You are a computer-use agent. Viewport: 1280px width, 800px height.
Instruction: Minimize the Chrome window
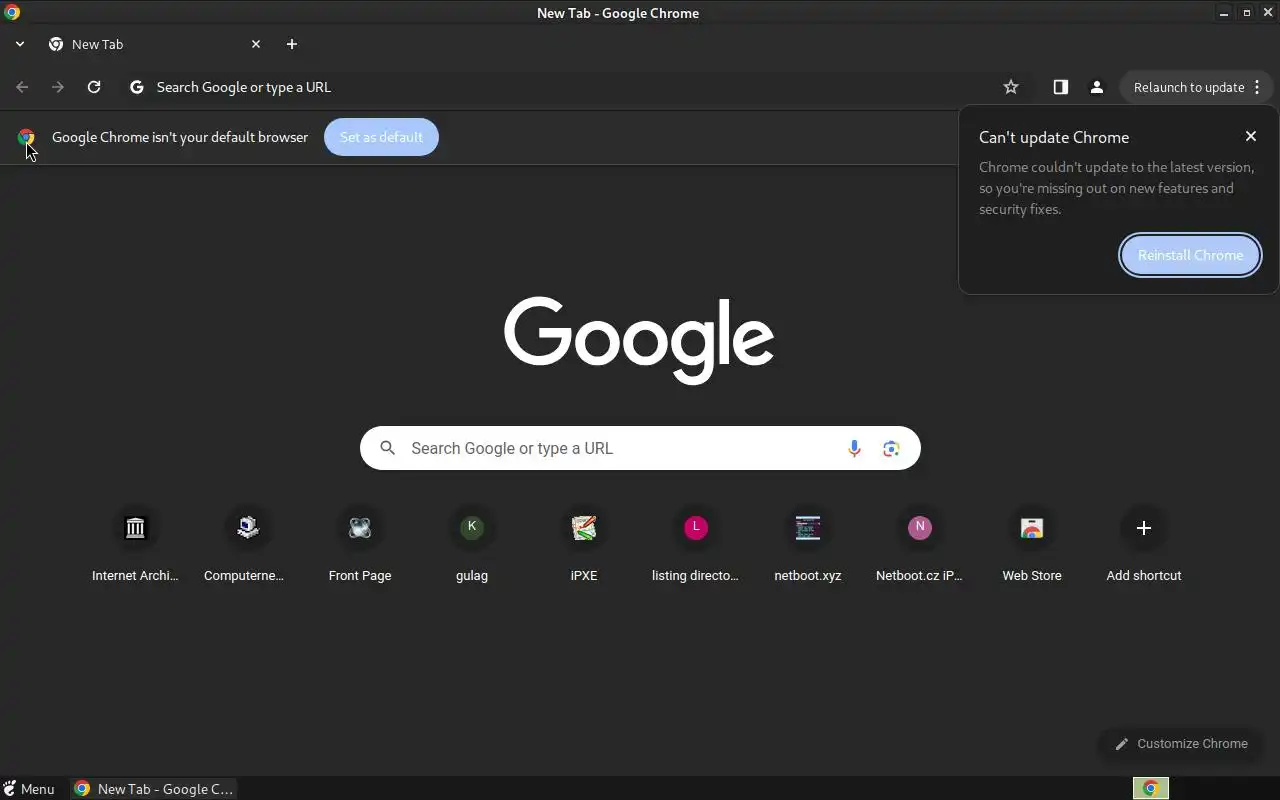[x=1224, y=13]
